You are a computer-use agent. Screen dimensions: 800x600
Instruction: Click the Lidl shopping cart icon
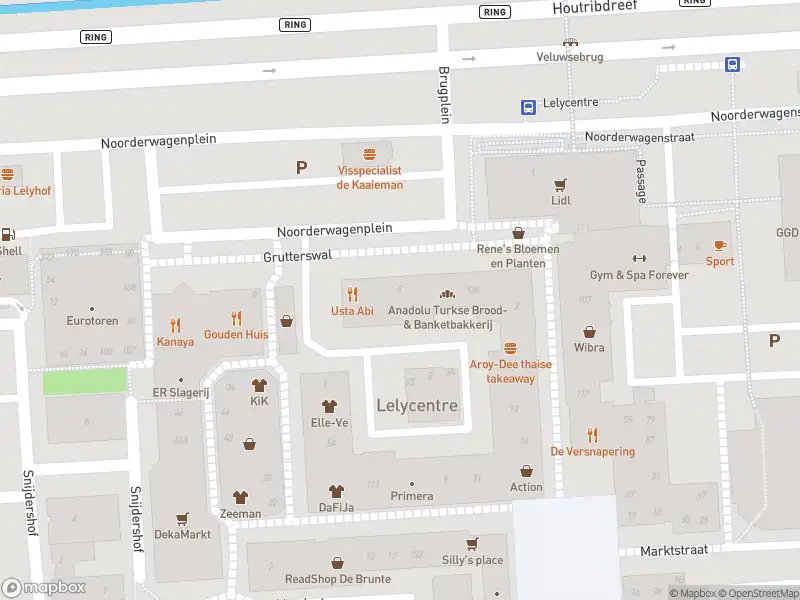(x=560, y=184)
